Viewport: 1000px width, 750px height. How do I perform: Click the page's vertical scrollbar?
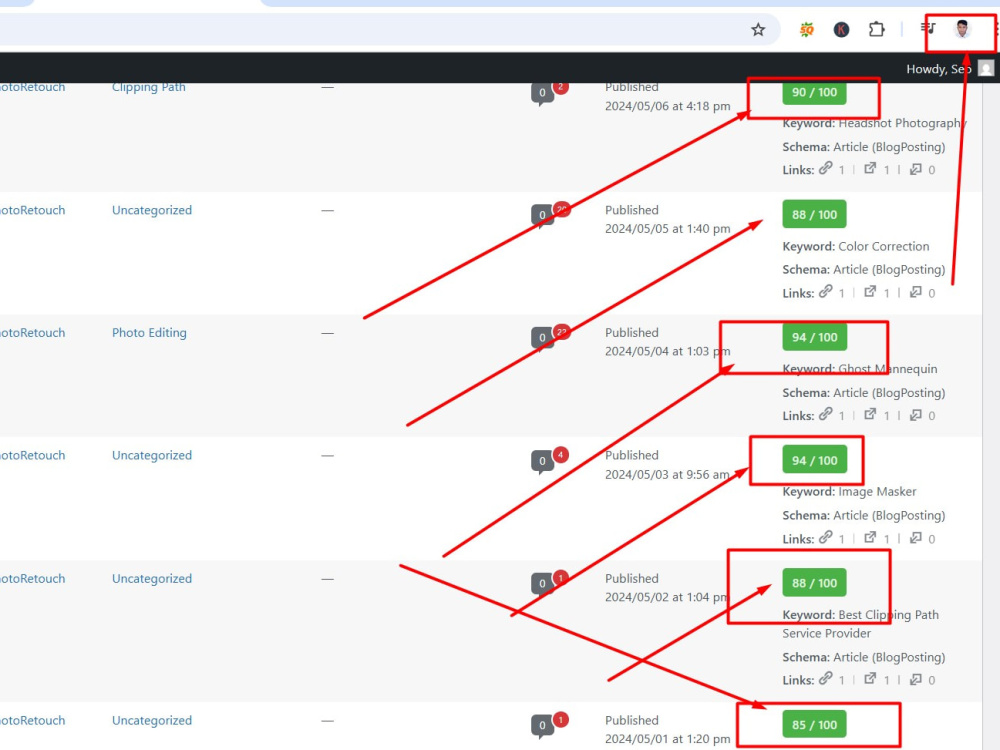coord(990,416)
